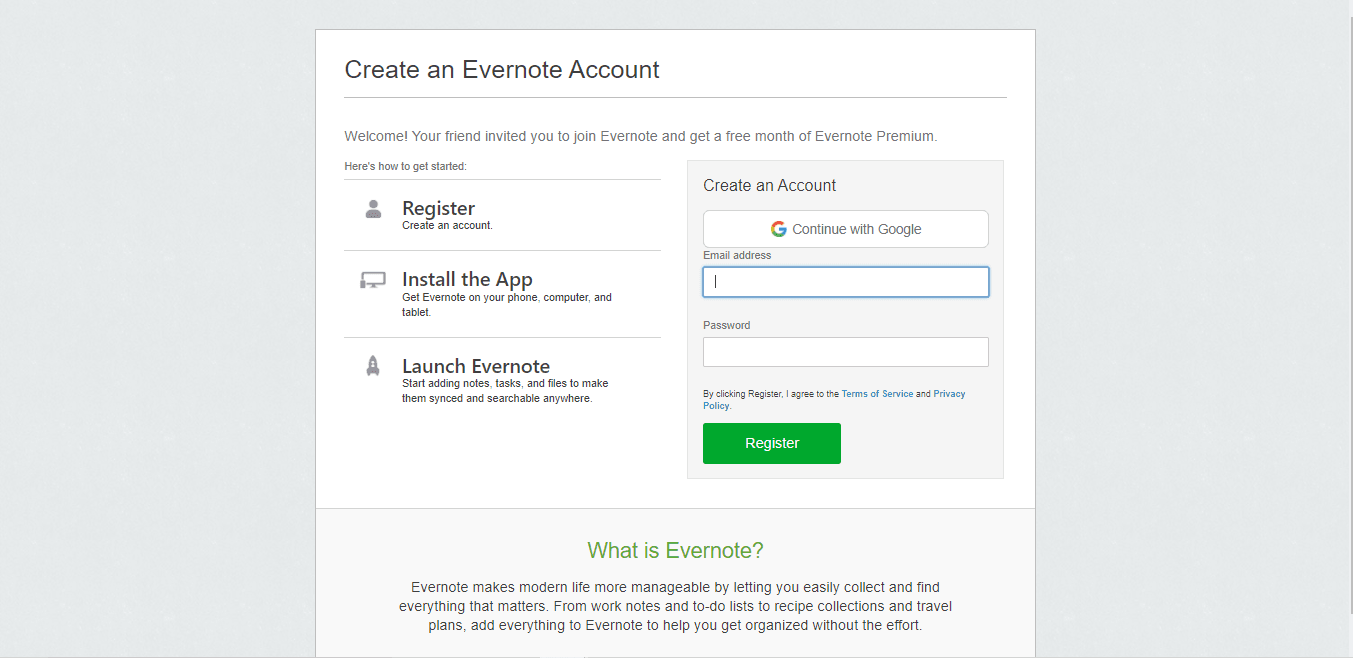The image size is (1353, 658).
Task: Select the Install the App step heading
Action: [x=467, y=279]
